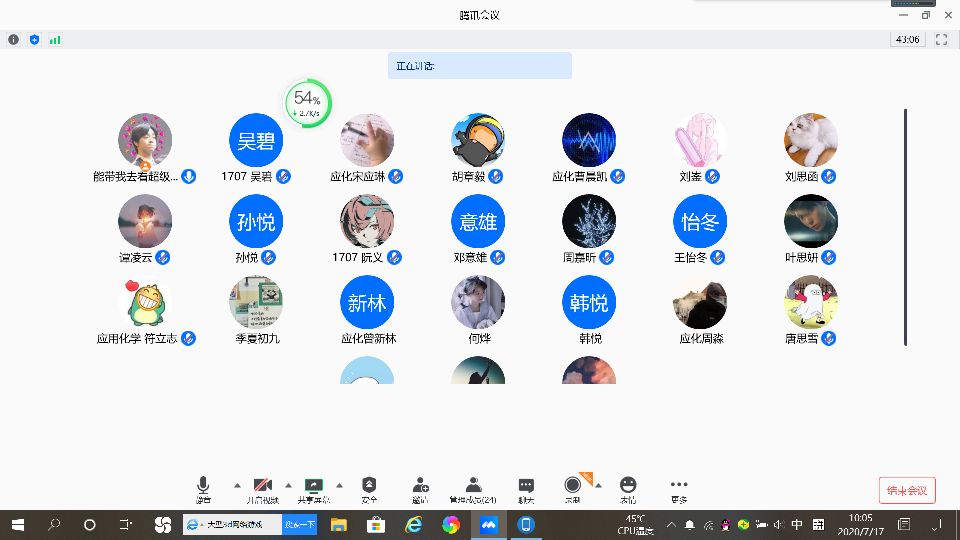Screen dimensions: 960x540
Task: Expand the microphone audio options arrow
Action: 237,484
